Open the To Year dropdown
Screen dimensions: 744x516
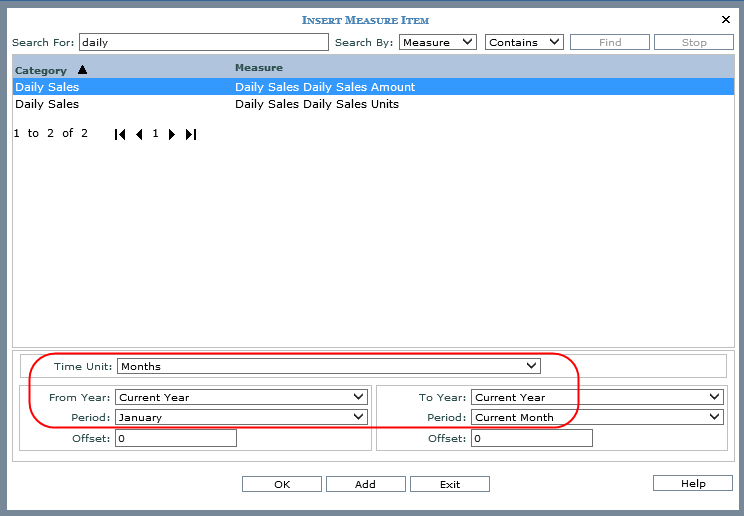tap(597, 397)
